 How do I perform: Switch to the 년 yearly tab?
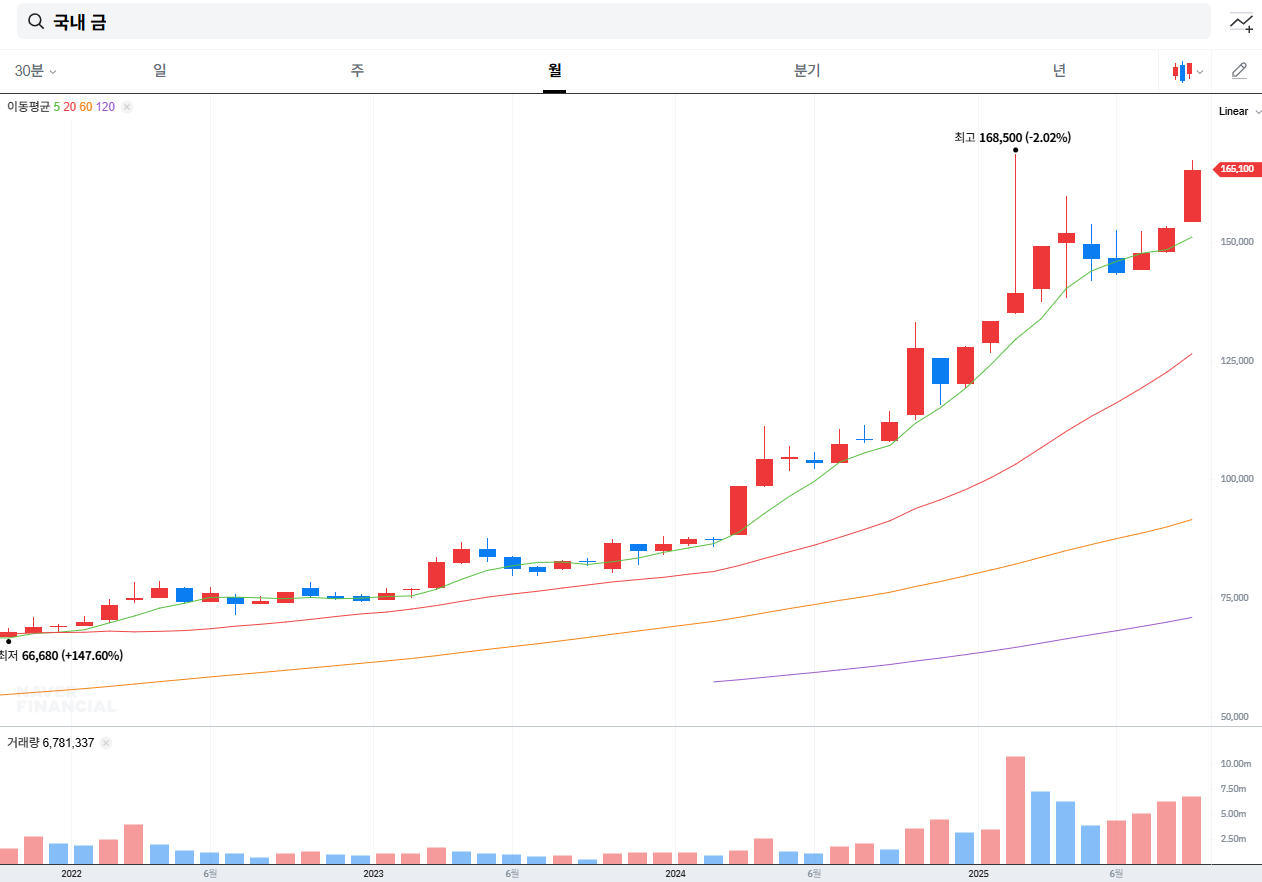1059,70
